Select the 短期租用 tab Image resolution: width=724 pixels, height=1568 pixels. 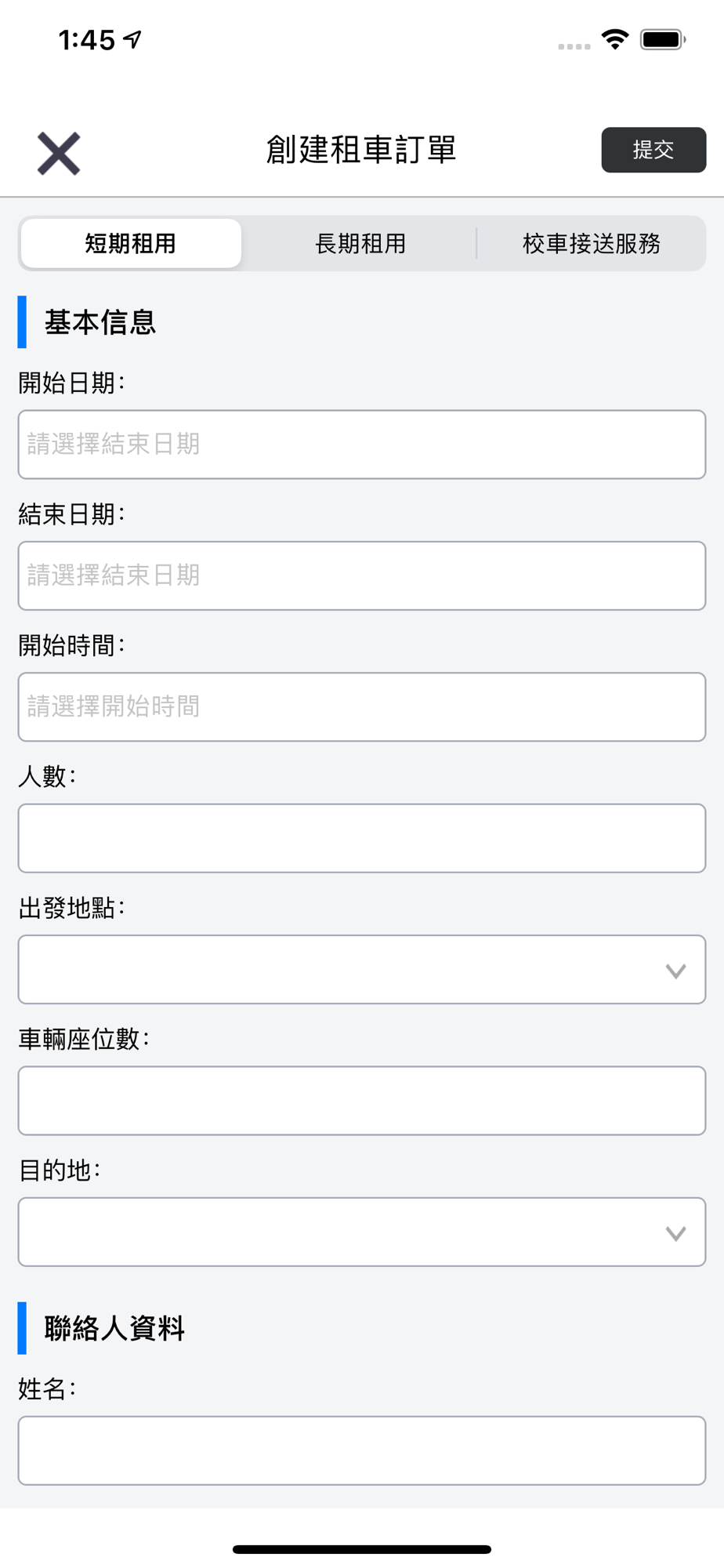131,244
